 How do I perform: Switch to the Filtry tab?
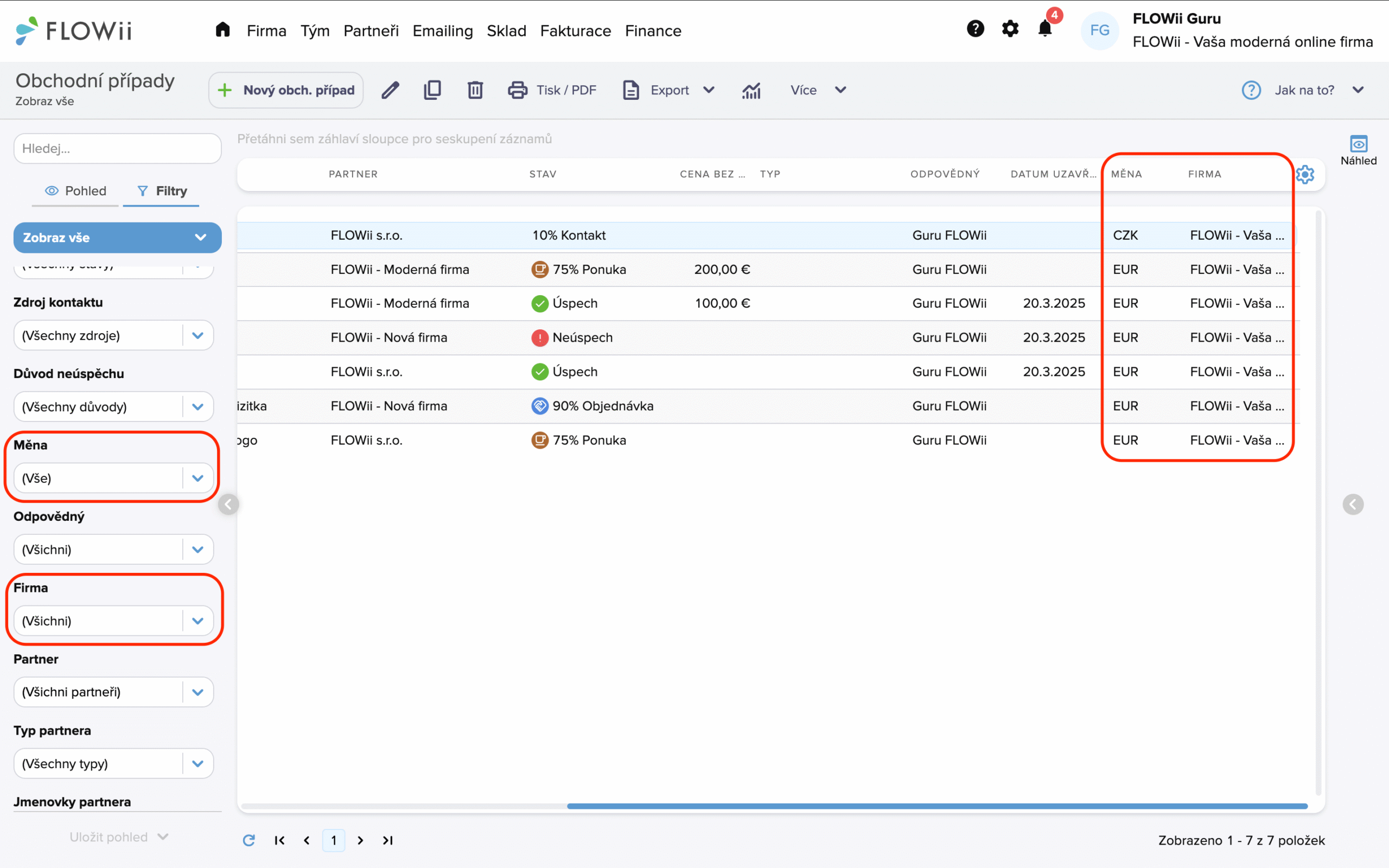point(161,190)
